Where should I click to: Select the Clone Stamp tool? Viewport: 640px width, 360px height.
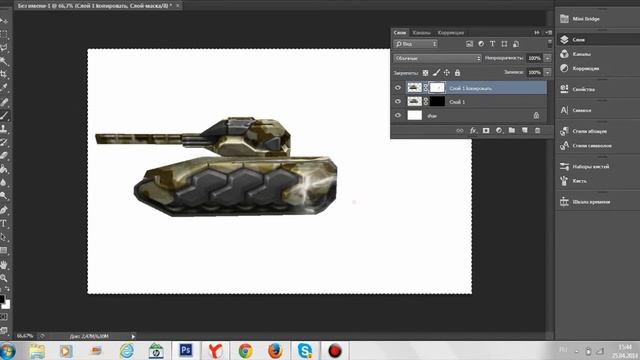pos(4,129)
